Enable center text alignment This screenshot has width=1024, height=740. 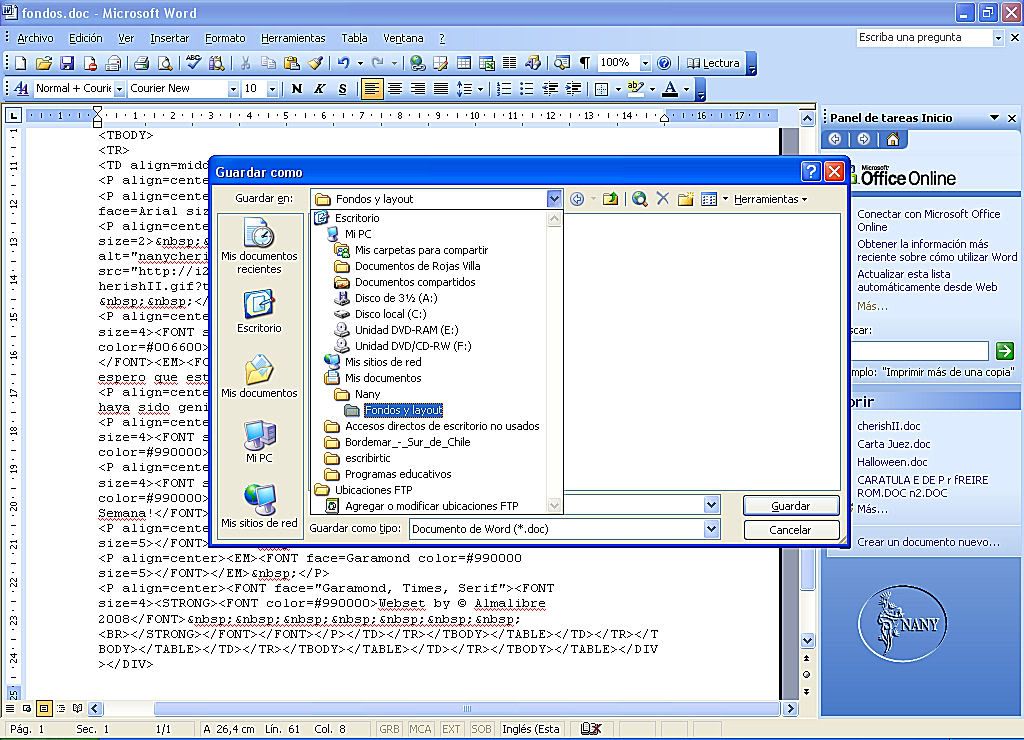pyautogui.click(x=394, y=89)
